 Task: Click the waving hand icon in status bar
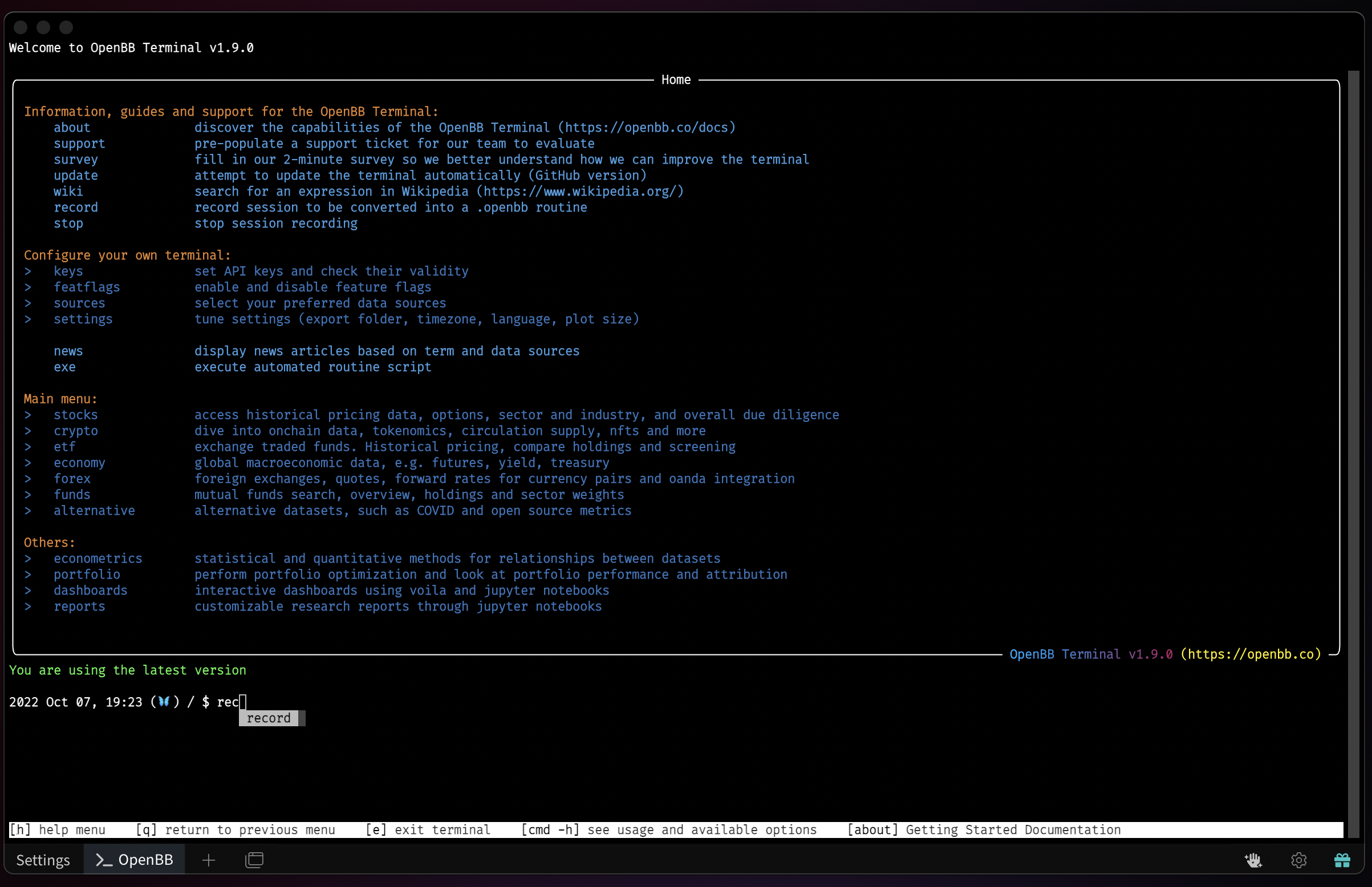(x=1253, y=860)
